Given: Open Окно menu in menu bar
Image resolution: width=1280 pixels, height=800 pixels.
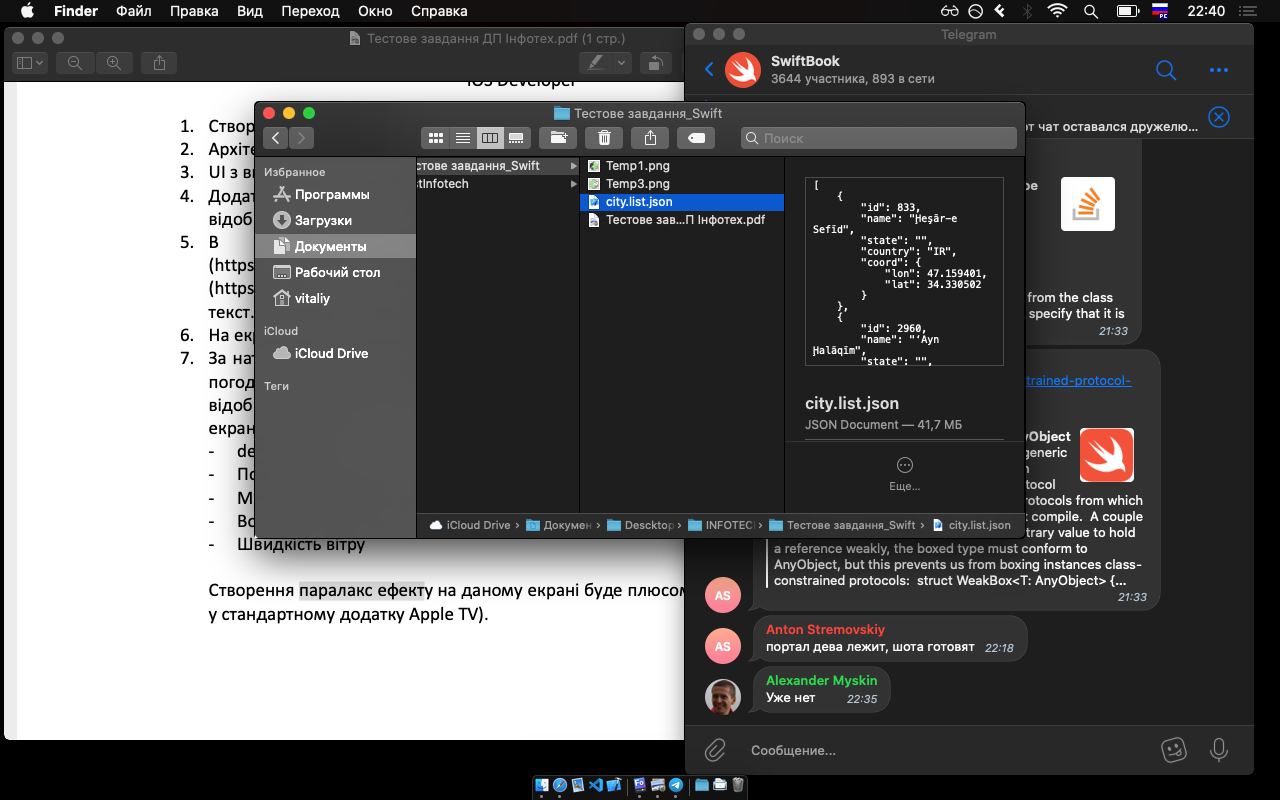Looking at the screenshot, I should point(375,11).
